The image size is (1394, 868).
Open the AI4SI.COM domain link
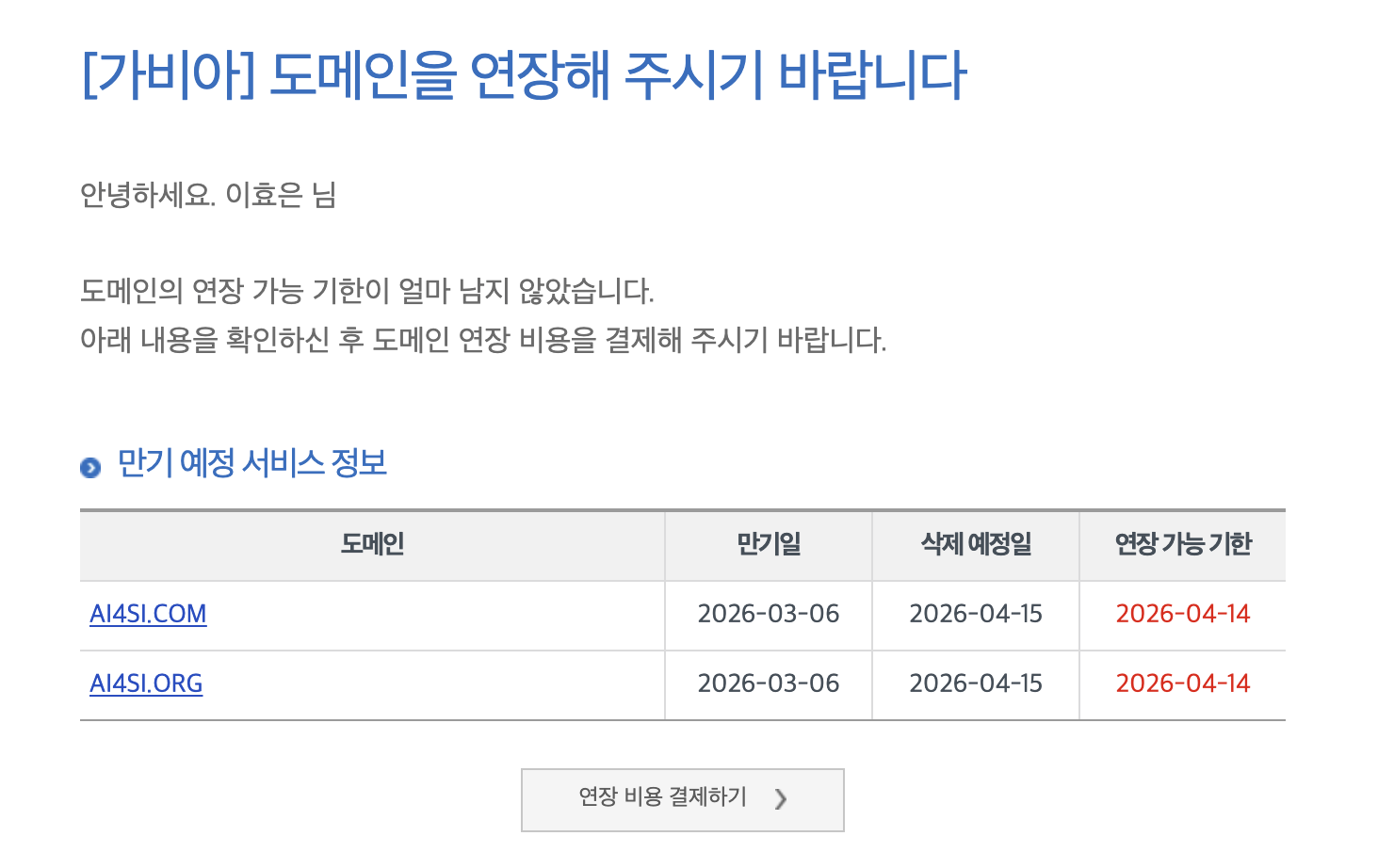pos(148,614)
